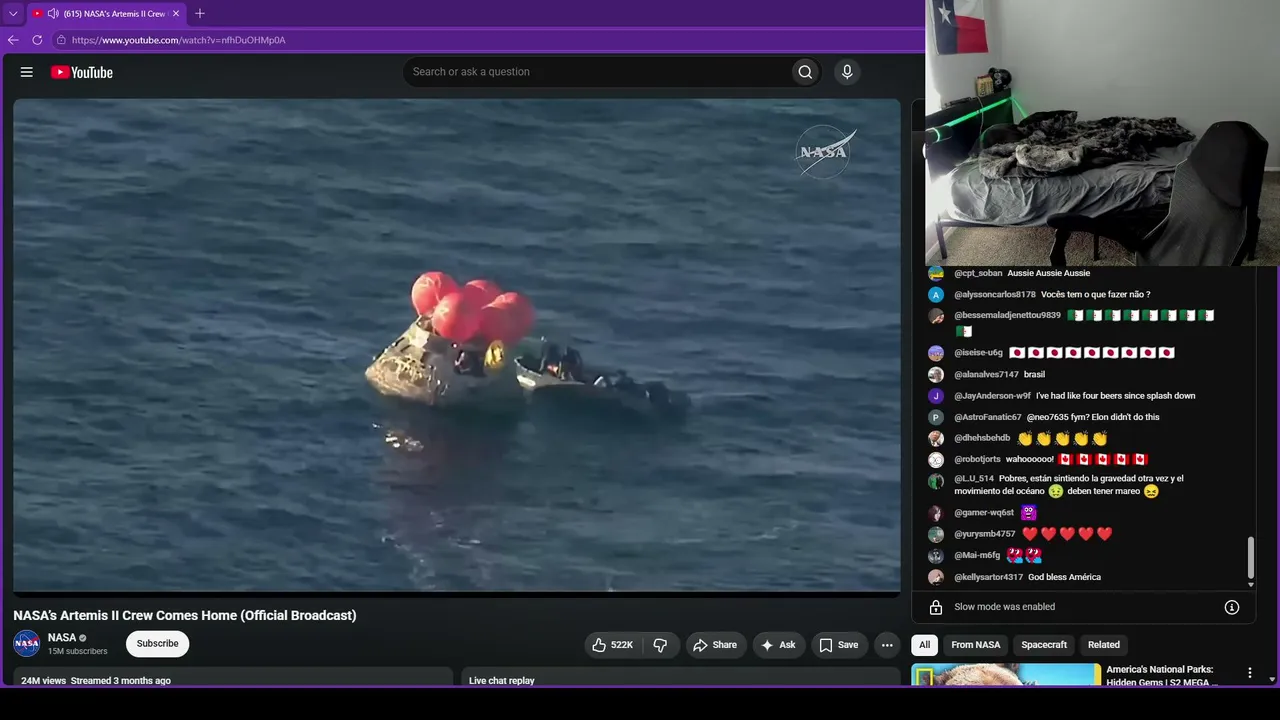This screenshot has width=1280, height=720.
Task: Dislike the video with thumbs-down
Action: [x=660, y=645]
